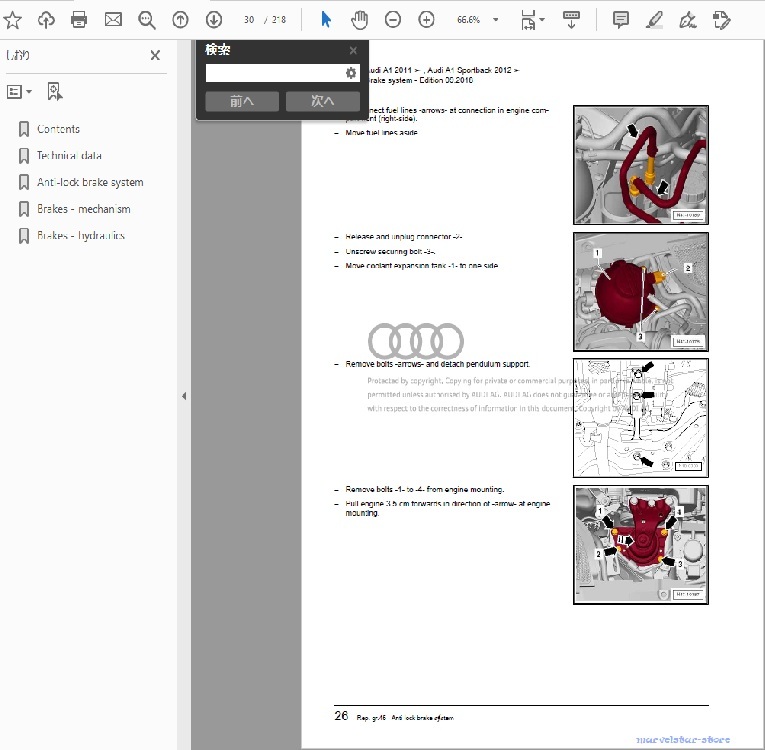The width and height of the screenshot is (765, 750).
Task: Click the print icon
Action: (79, 20)
